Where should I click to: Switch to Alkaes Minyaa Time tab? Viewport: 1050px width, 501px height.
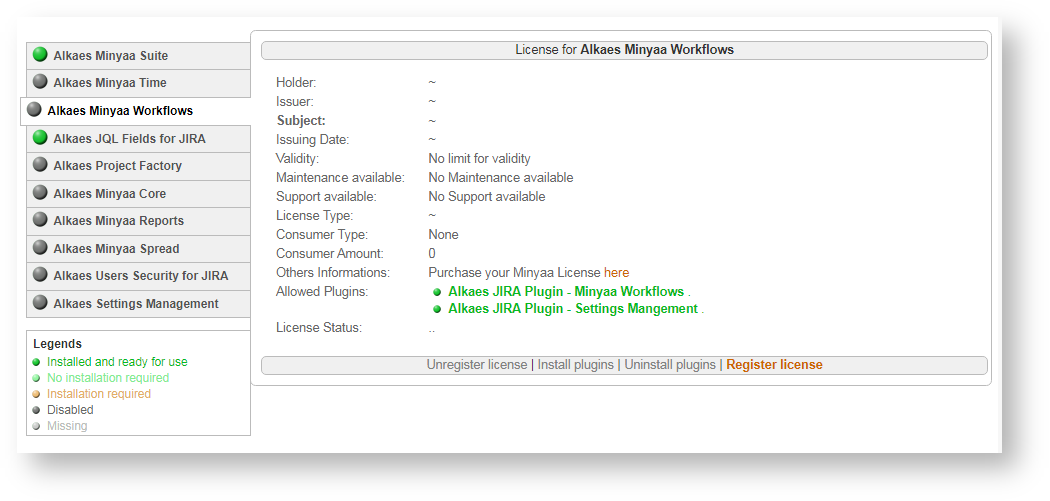tap(139, 83)
